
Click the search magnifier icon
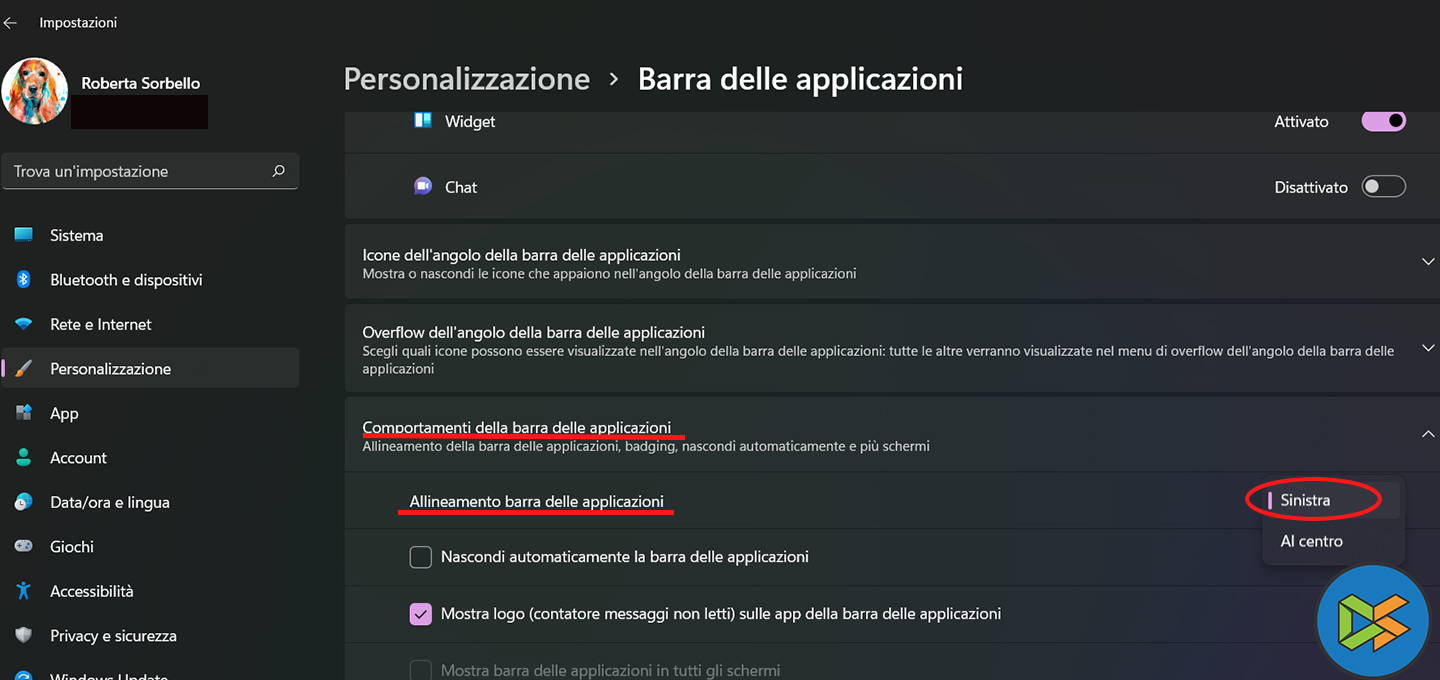click(279, 171)
